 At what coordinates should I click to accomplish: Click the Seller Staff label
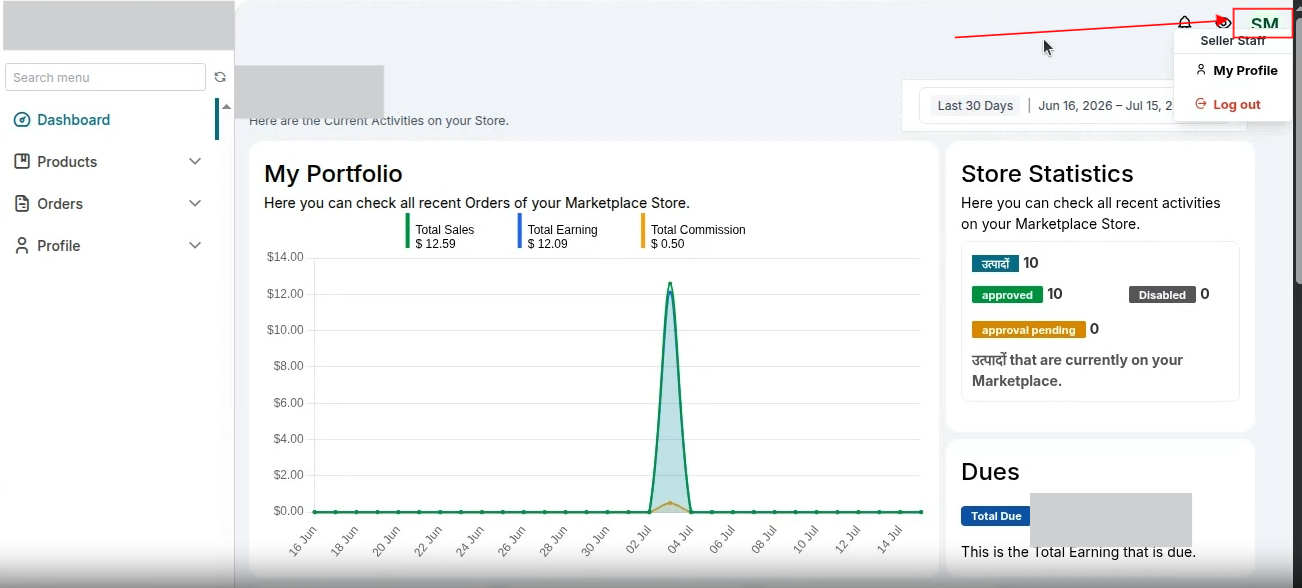click(1232, 41)
